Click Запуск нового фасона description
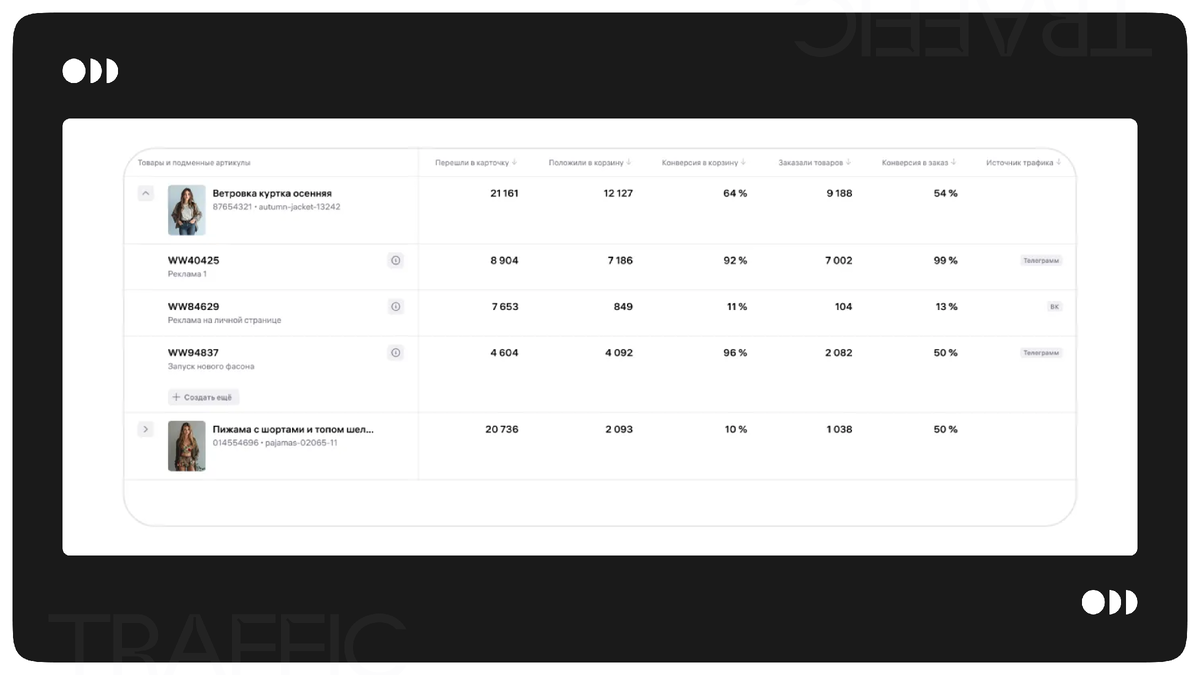1200x675 pixels. click(211, 366)
